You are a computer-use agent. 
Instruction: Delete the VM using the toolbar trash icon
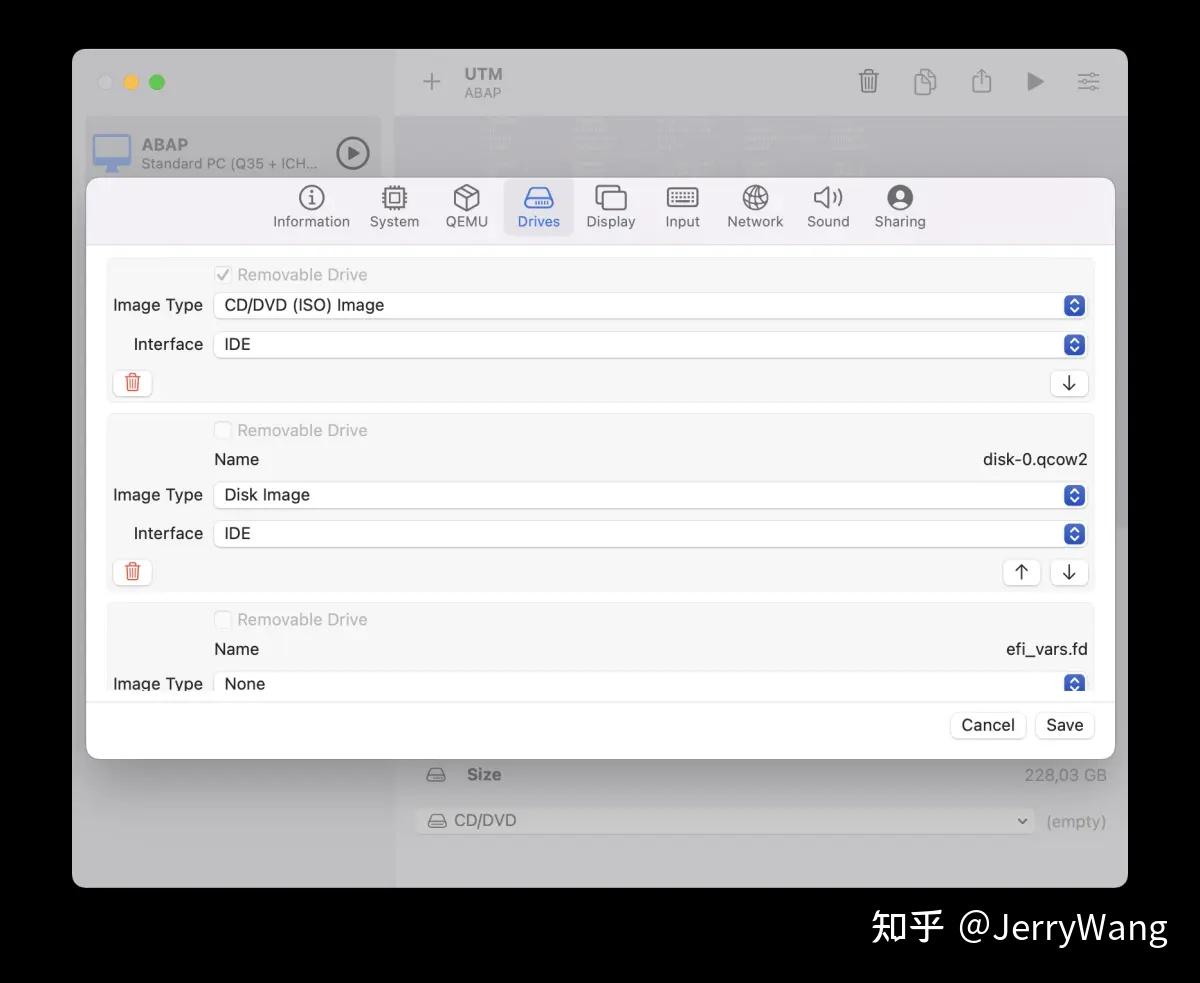click(x=868, y=81)
